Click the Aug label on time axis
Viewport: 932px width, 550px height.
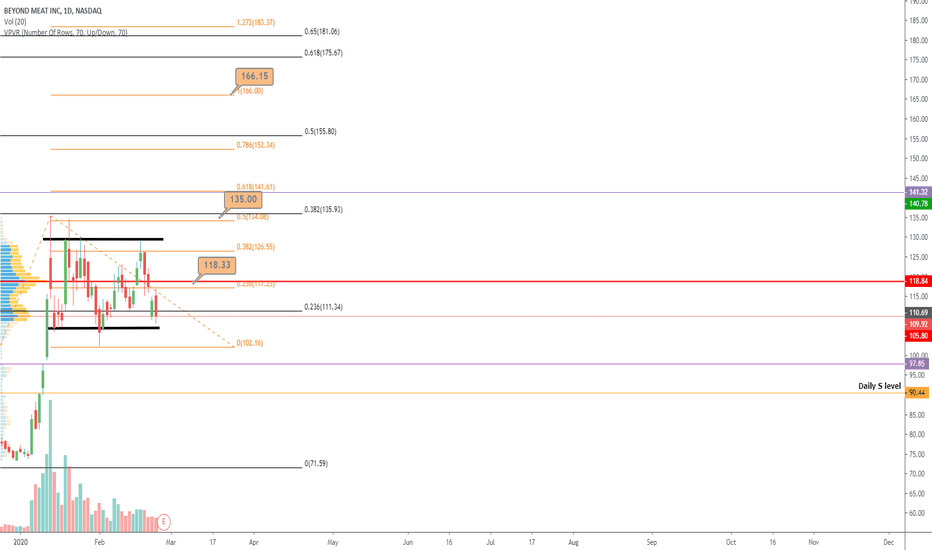click(573, 542)
